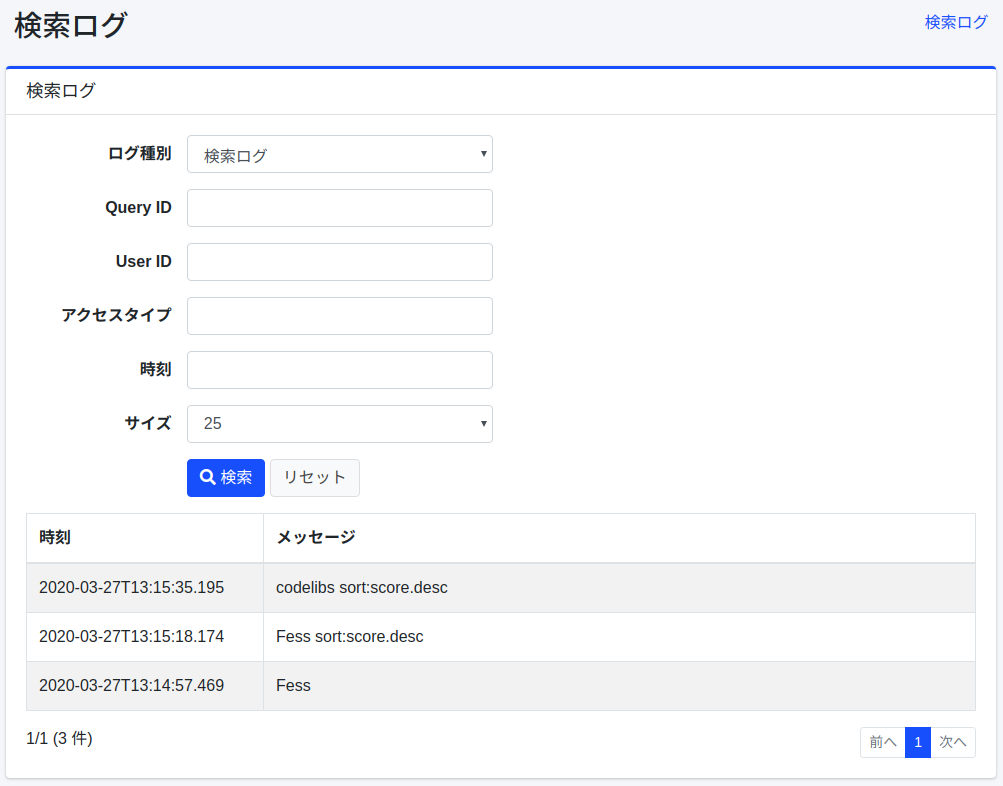
Task: Open the 13:14:57.469 Fess log entry
Action: pyautogui.click(x=293, y=686)
